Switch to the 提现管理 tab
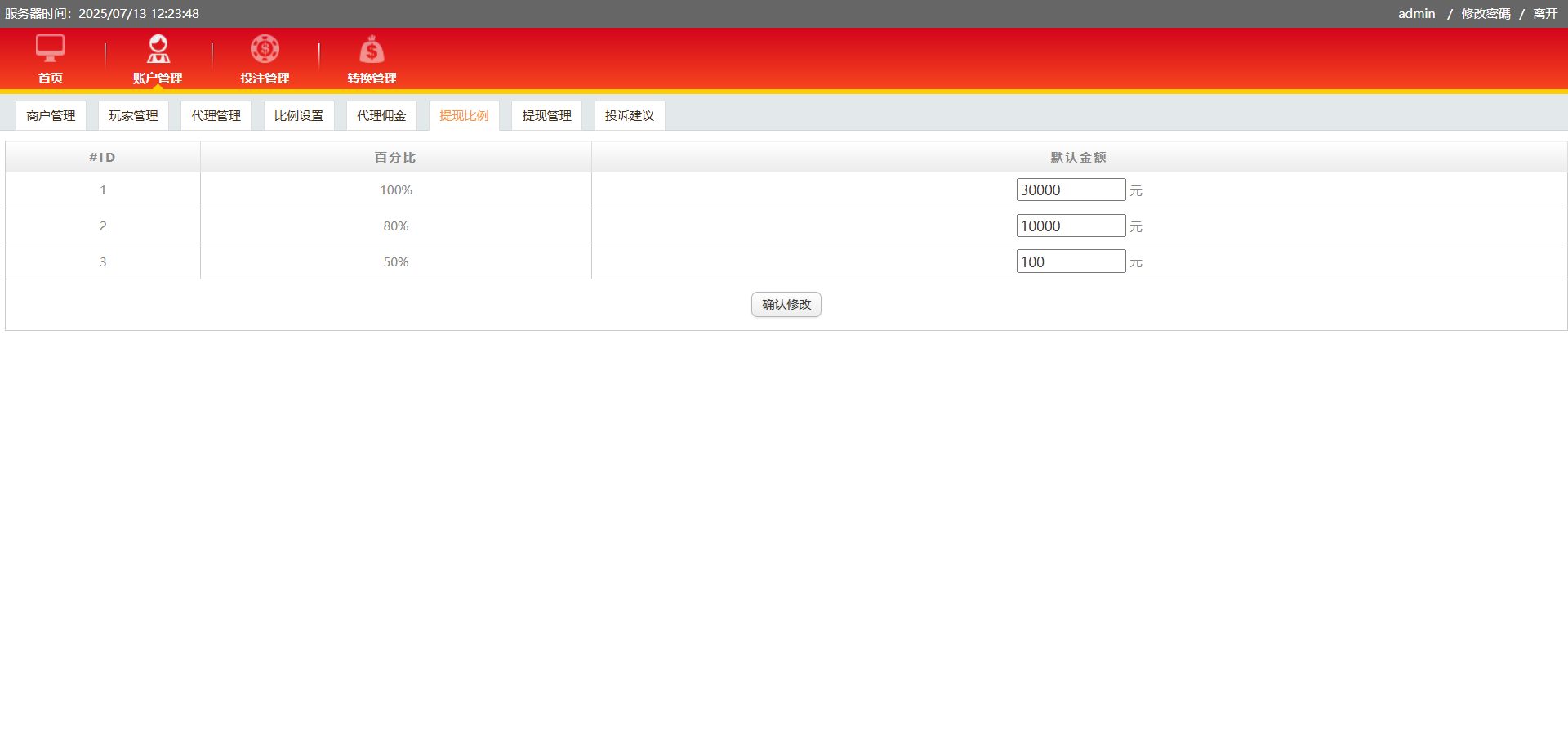 click(x=546, y=116)
